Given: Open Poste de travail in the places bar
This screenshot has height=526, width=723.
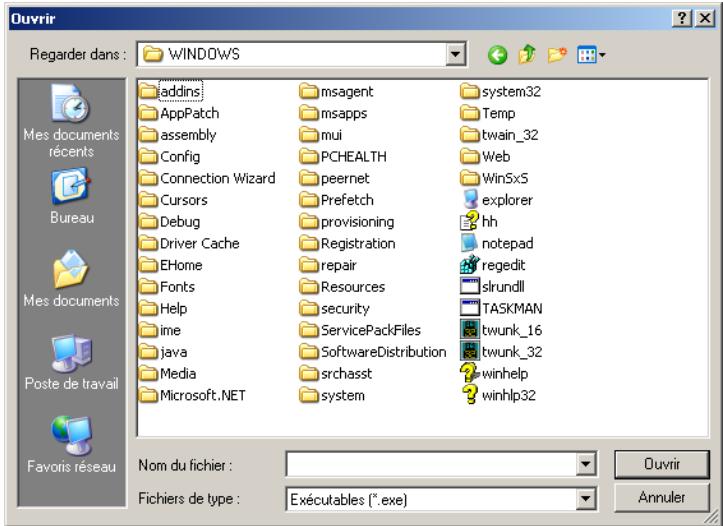Looking at the screenshot, I should pyautogui.click(x=71, y=362).
